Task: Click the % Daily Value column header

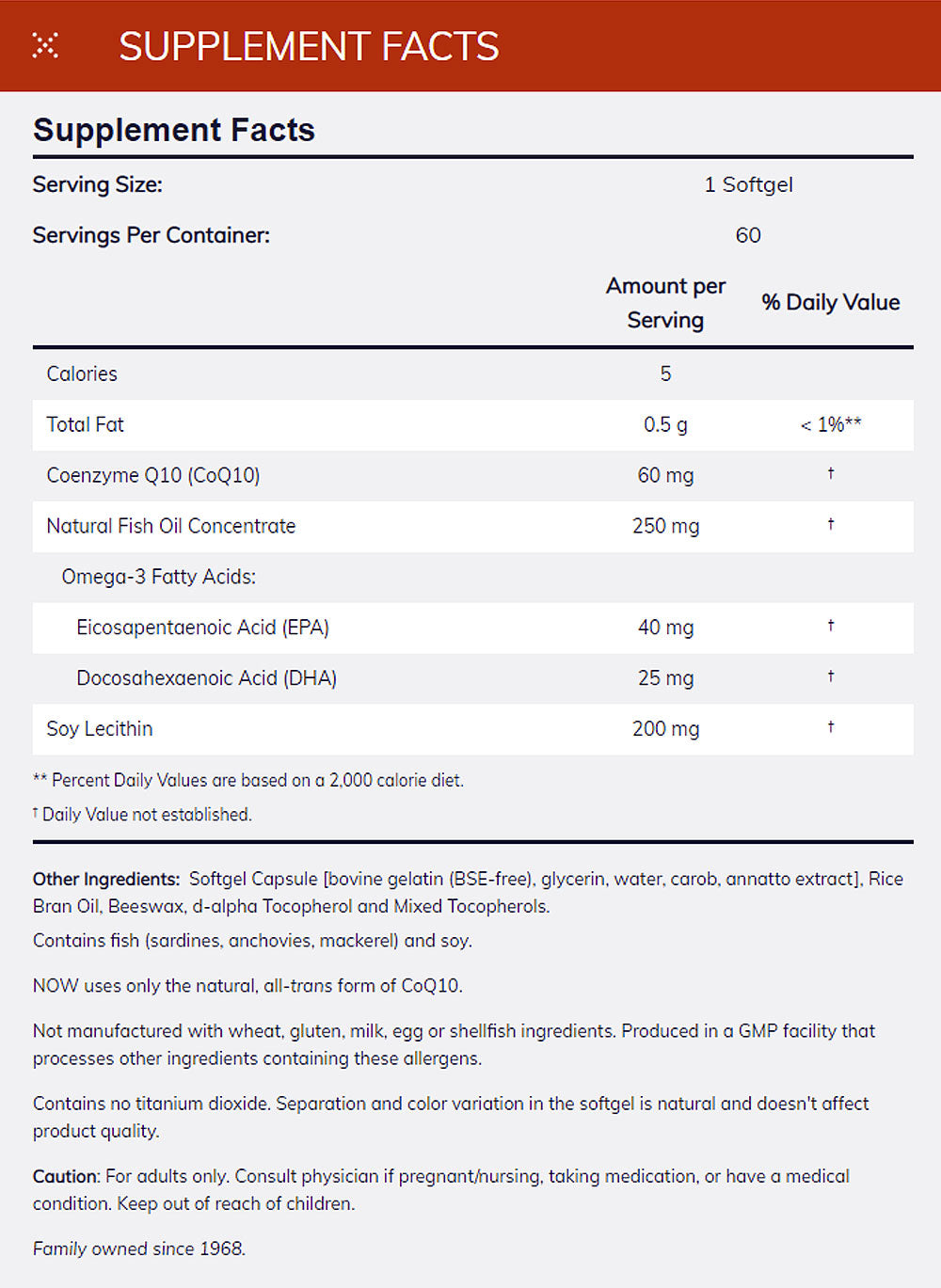Action: 831,302
